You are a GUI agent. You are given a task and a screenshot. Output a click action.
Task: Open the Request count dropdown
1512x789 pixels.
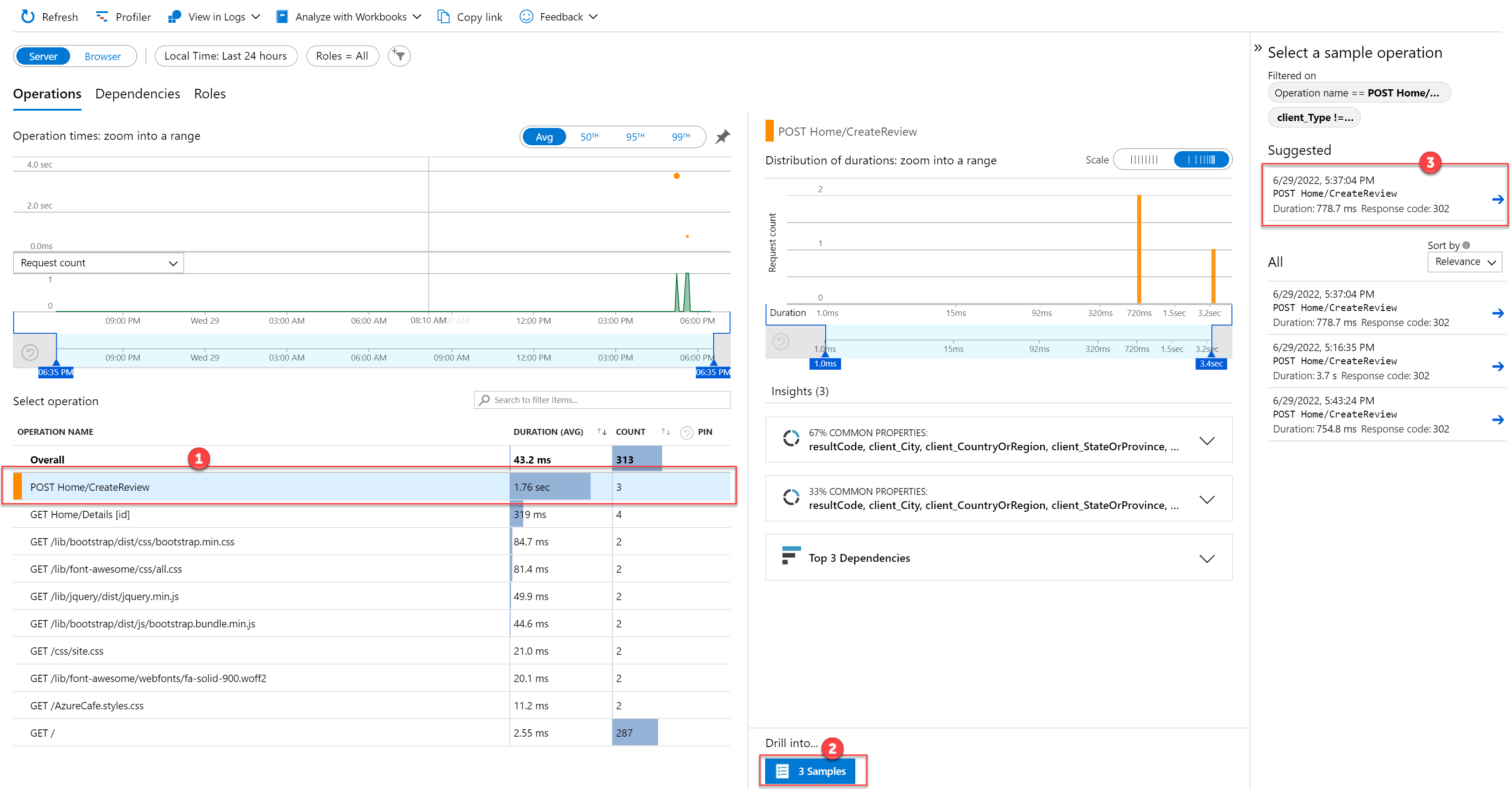99,263
